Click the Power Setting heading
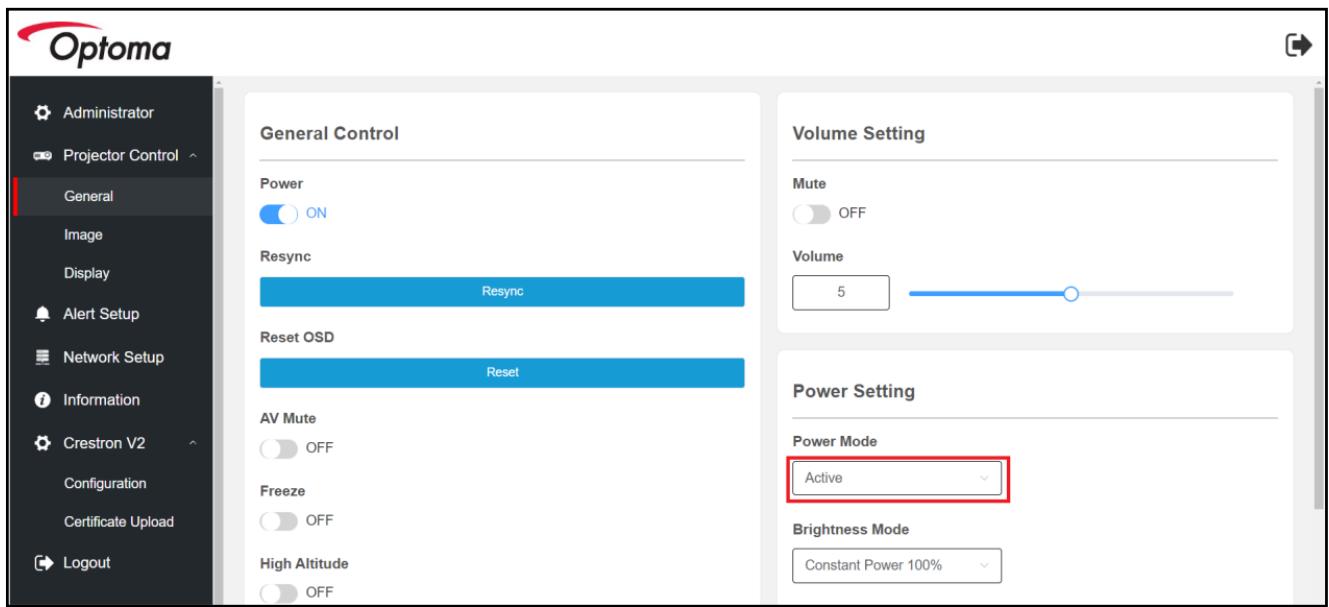This screenshot has width=1329, height=607. pyautogui.click(x=853, y=393)
